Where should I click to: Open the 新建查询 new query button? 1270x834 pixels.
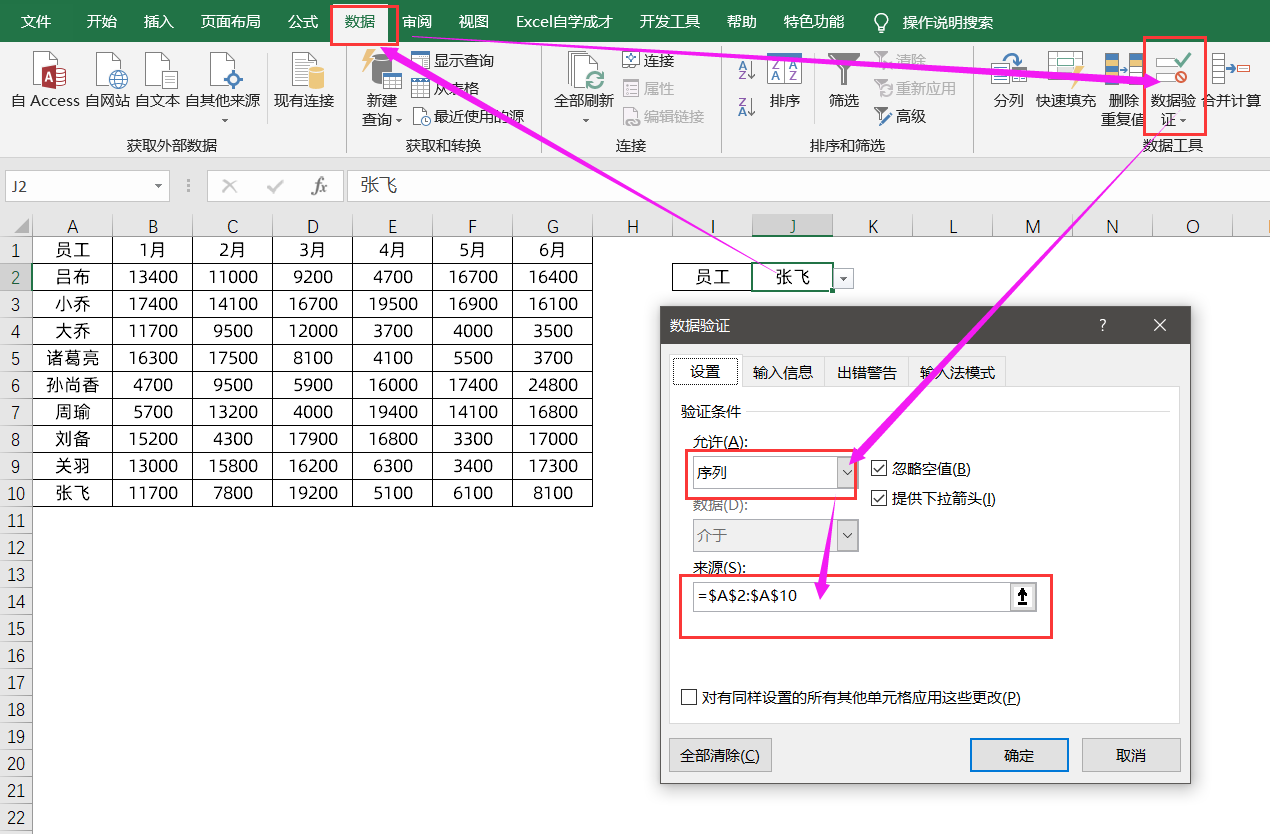click(381, 90)
